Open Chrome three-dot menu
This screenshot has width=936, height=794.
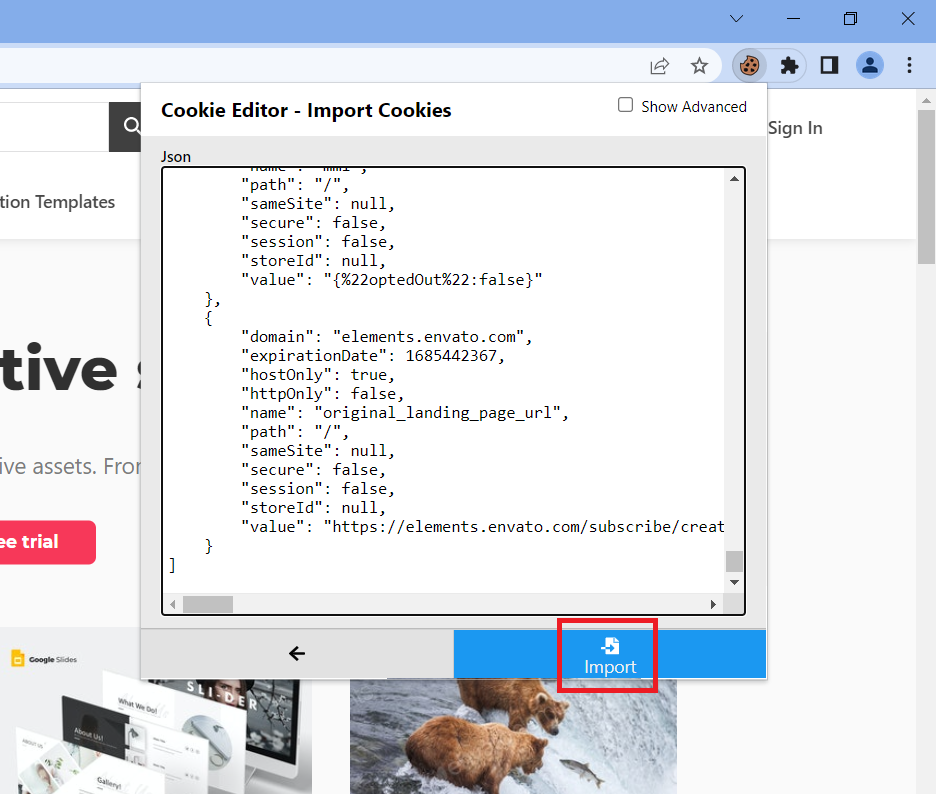[909, 66]
